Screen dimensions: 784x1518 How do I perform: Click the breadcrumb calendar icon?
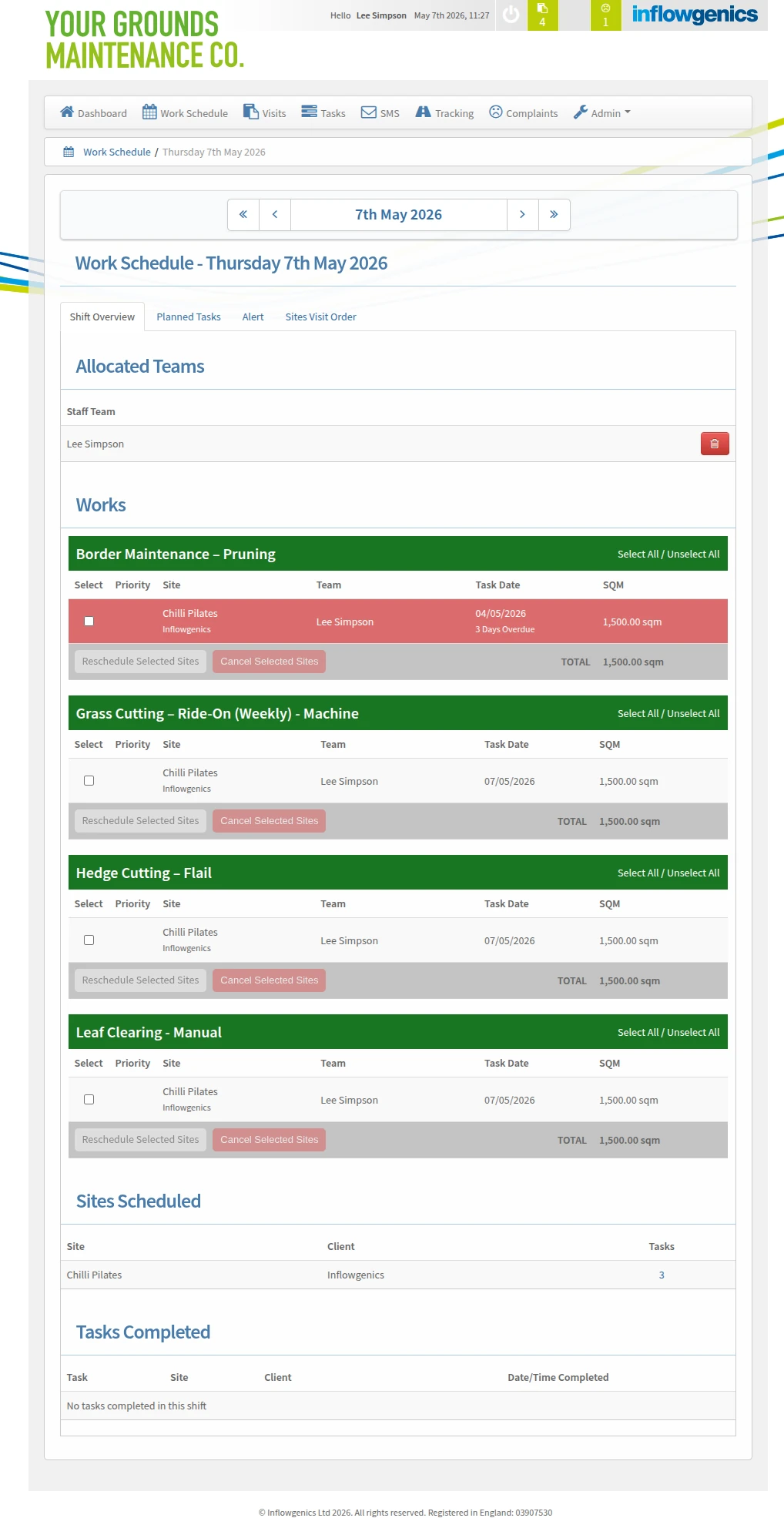(69, 152)
